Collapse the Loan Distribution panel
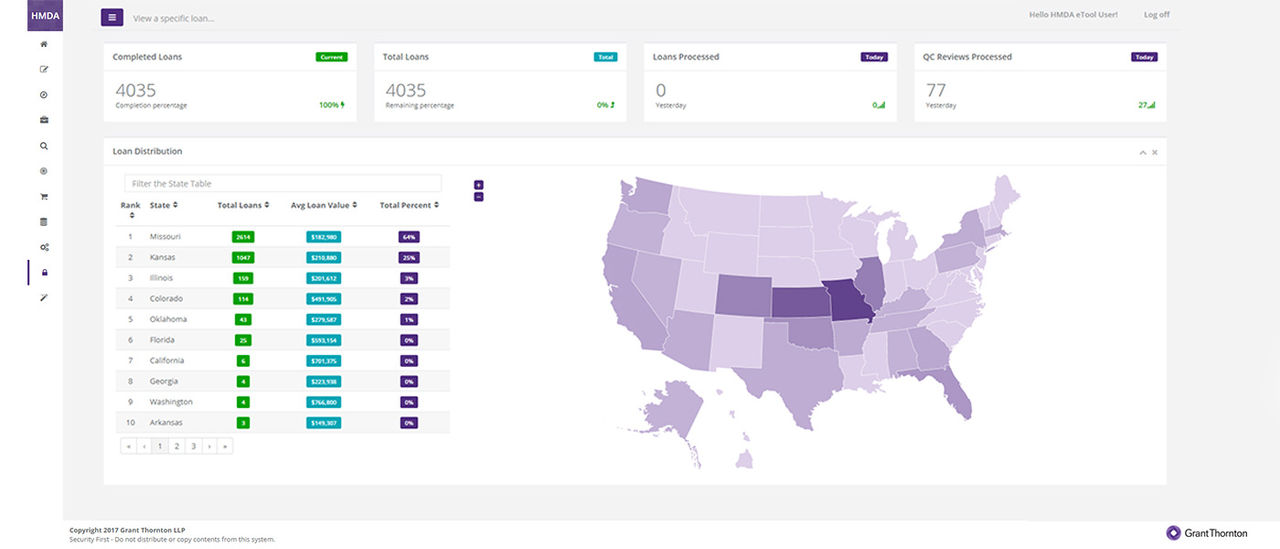 coord(1142,152)
